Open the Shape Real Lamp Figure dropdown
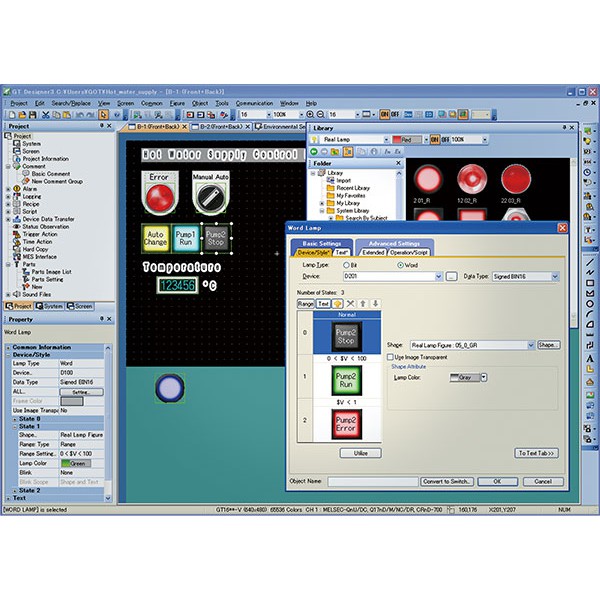The width and height of the screenshot is (600, 600). click(x=531, y=345)
